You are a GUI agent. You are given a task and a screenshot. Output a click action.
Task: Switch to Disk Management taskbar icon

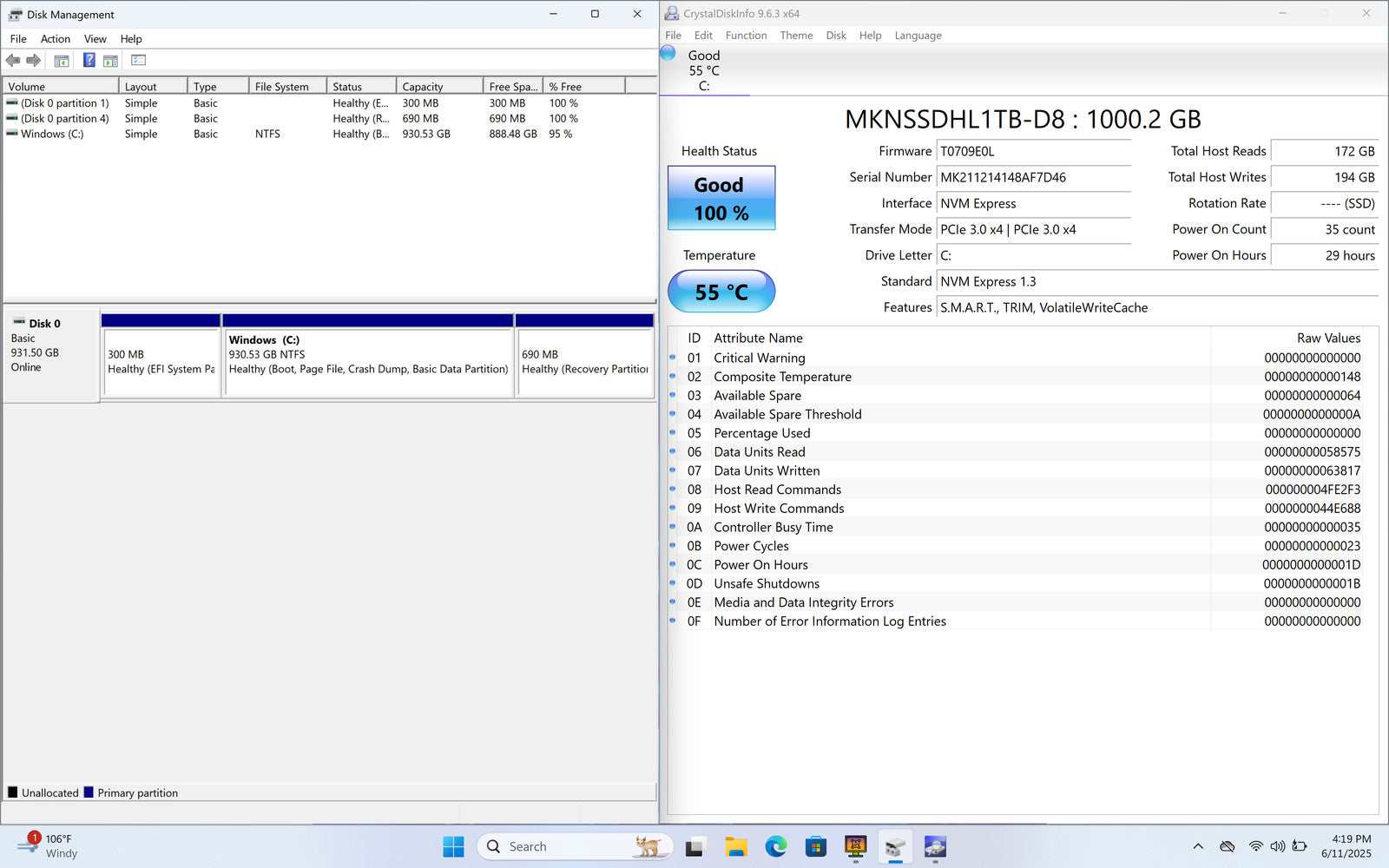coord(895,846)
